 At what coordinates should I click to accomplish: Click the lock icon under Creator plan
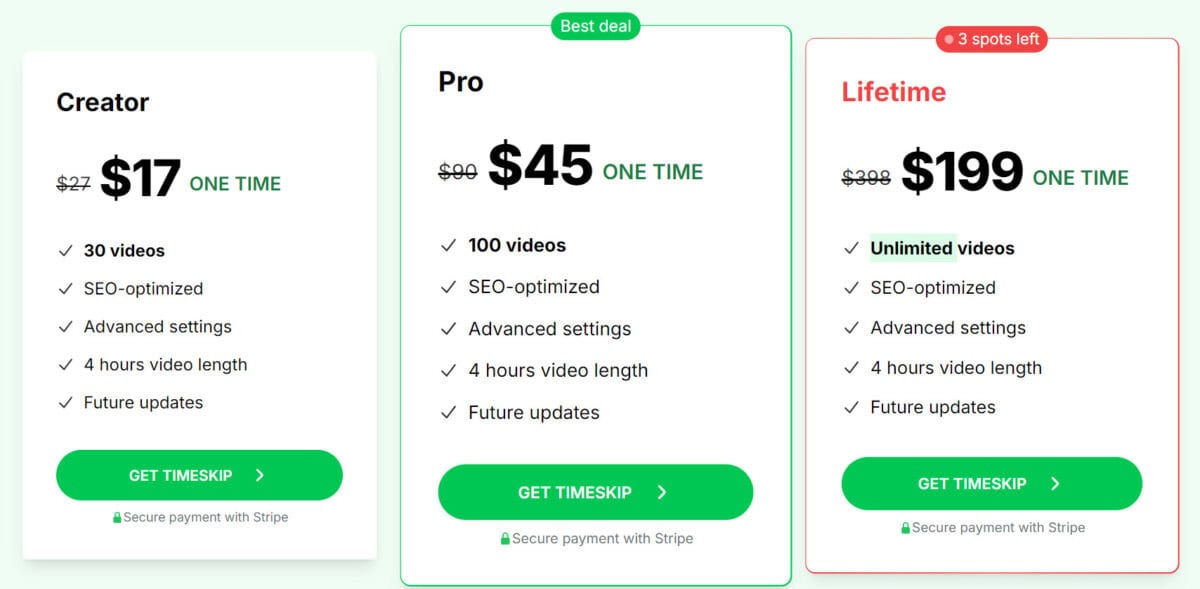(x=117, y=518)
